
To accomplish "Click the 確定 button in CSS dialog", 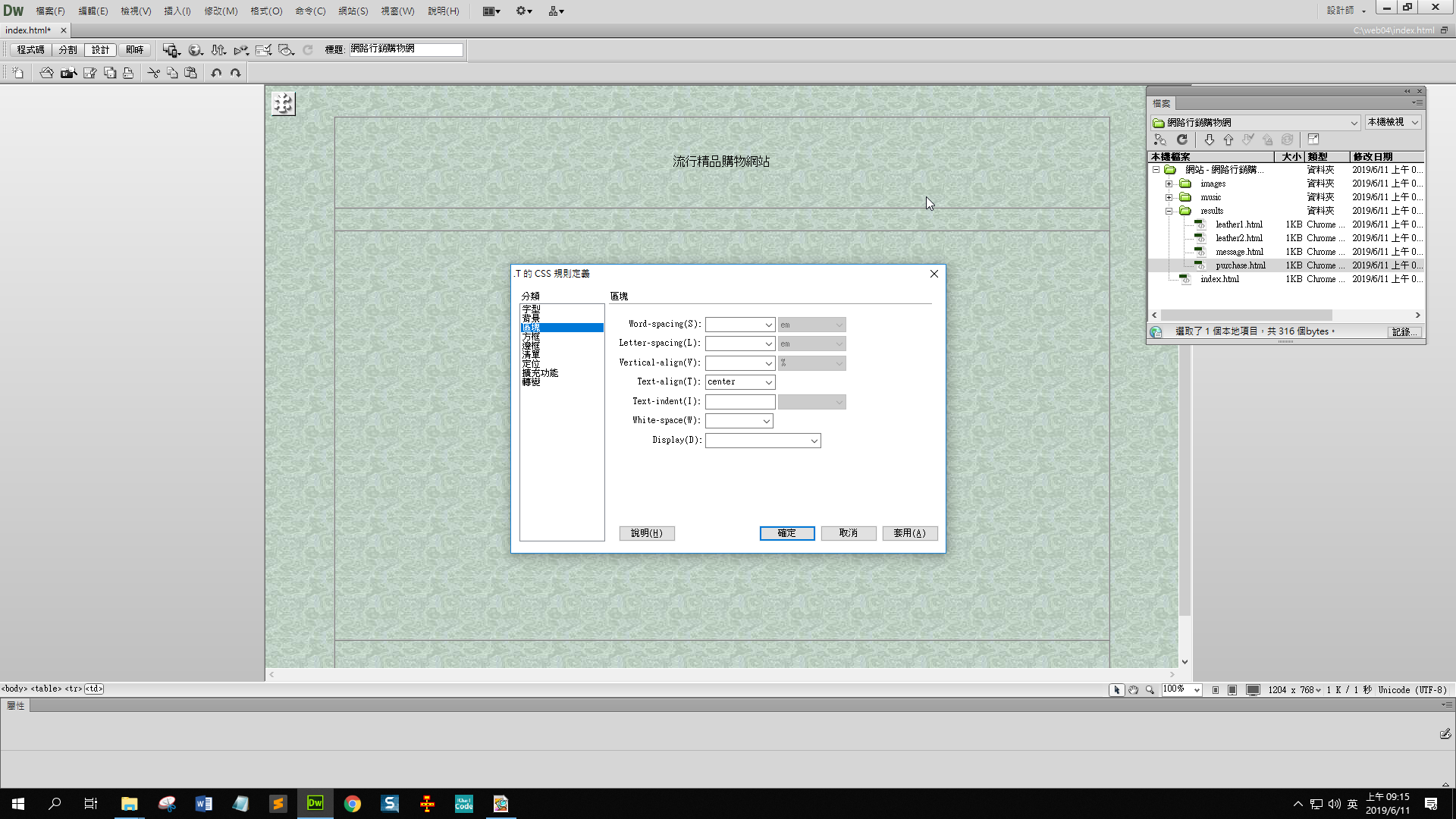I will tap(786, 533).
